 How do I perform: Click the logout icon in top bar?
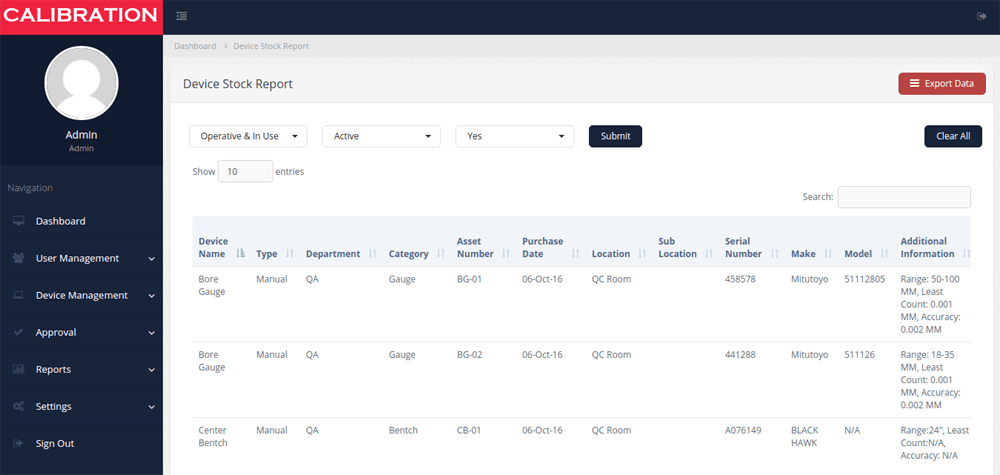coord(982,17)
